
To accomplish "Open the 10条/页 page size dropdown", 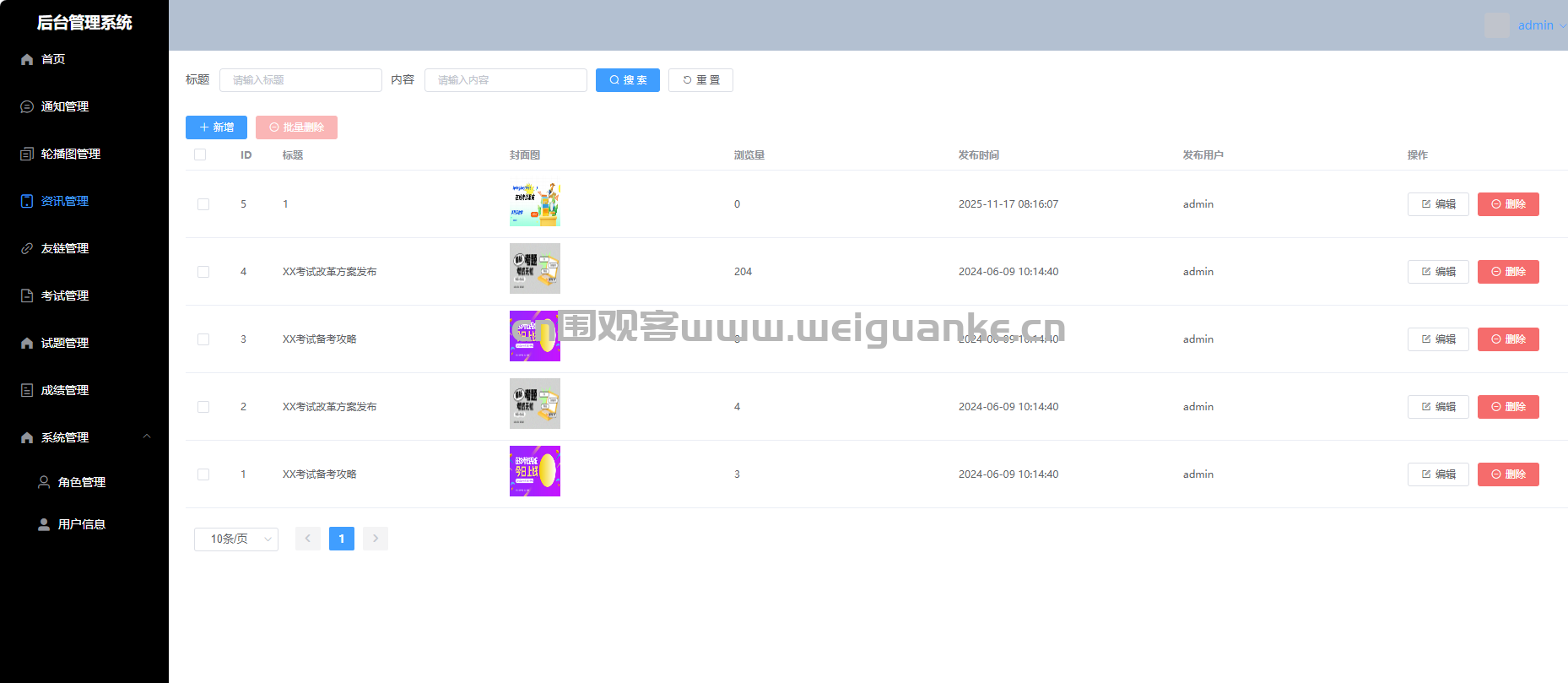I will click(x=236, y=539).
